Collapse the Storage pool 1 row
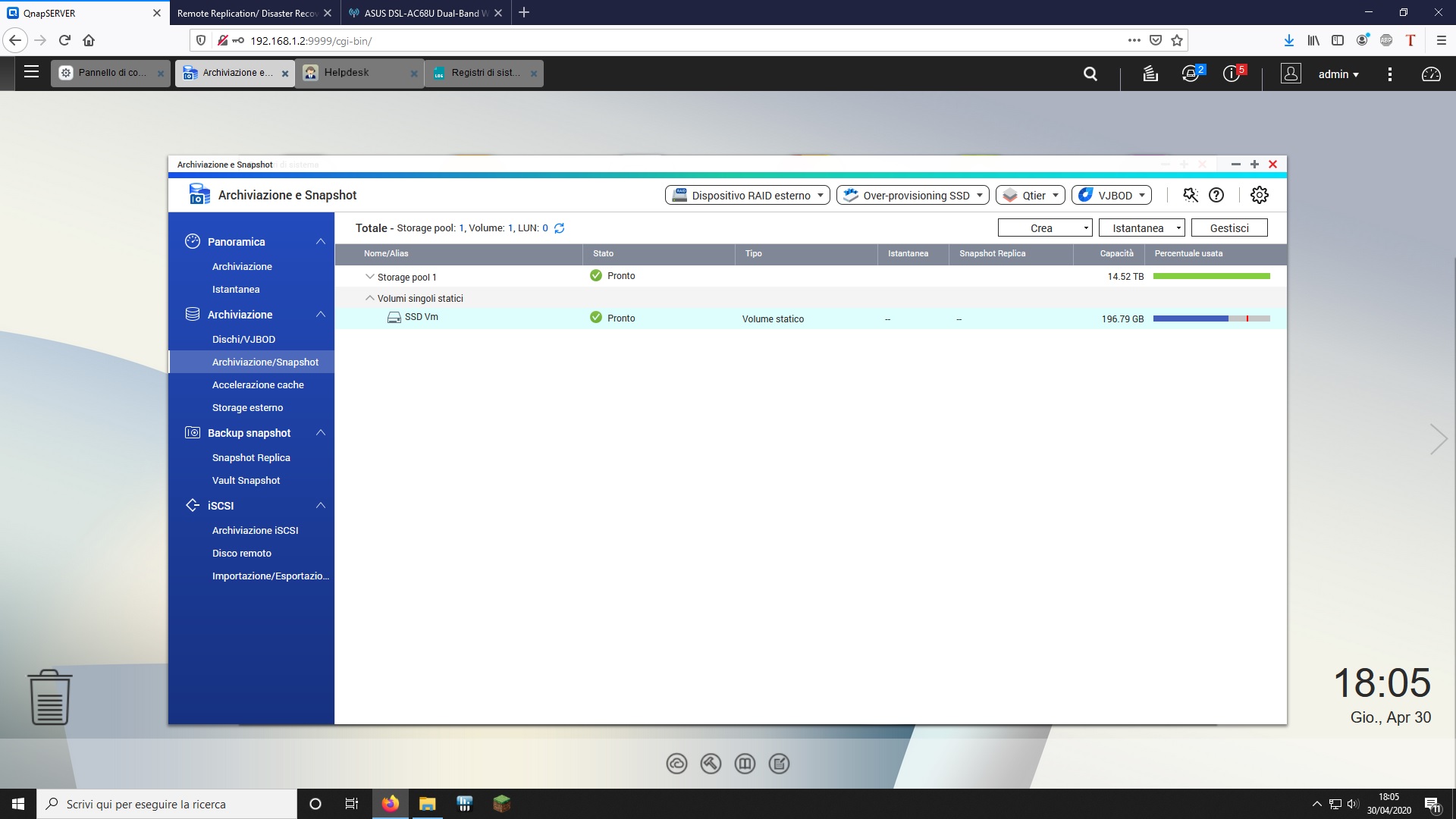1456x819 pixels. coord(369,277)
